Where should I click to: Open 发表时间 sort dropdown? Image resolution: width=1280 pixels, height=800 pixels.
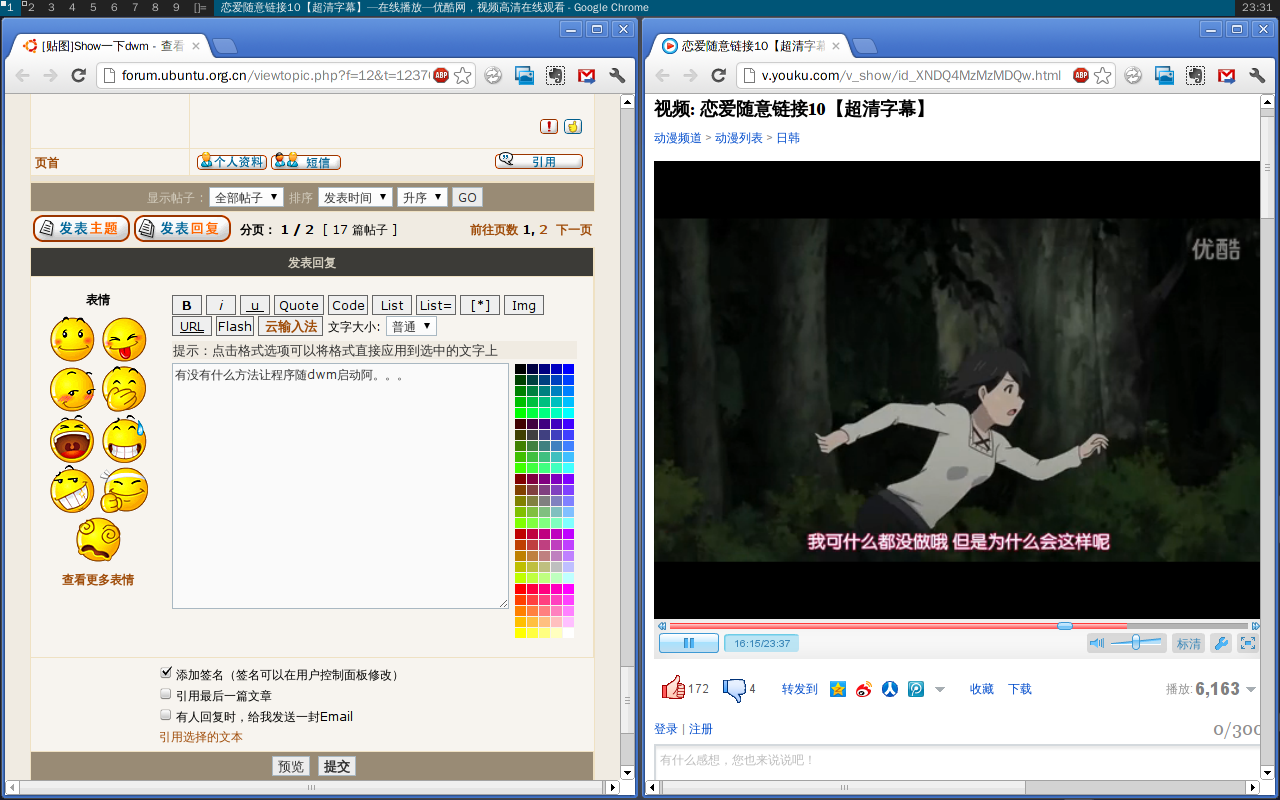click(x=355, y=197)
